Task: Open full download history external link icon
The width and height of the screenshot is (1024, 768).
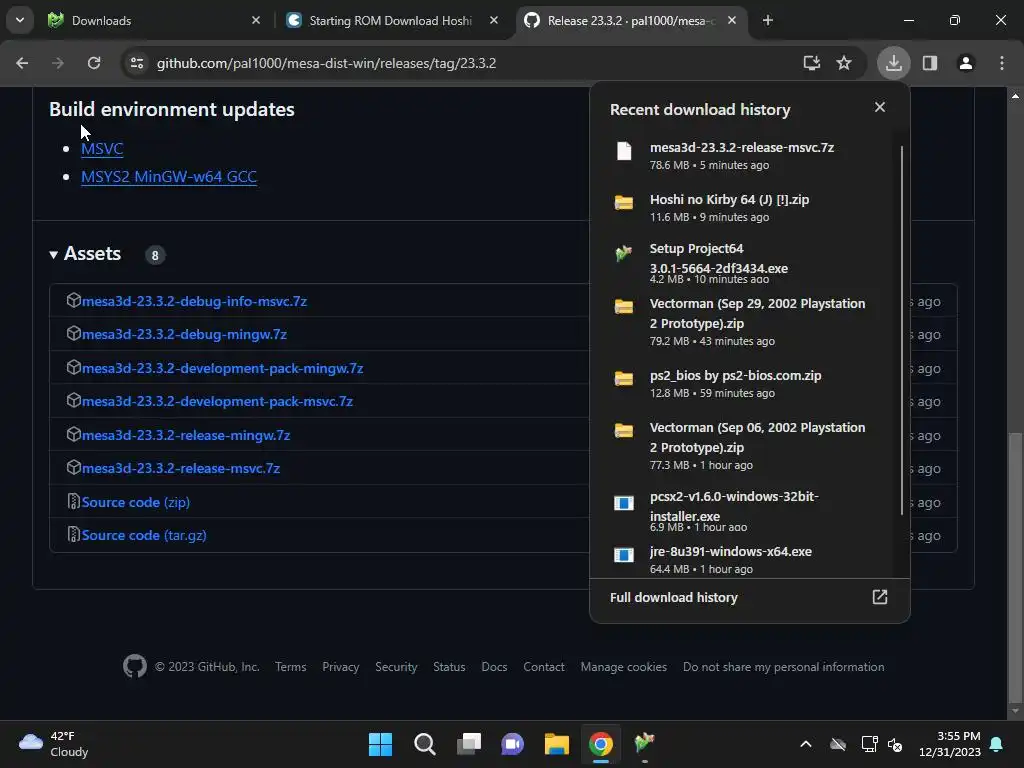Action: pyautogui.click(x=880, y=597)
